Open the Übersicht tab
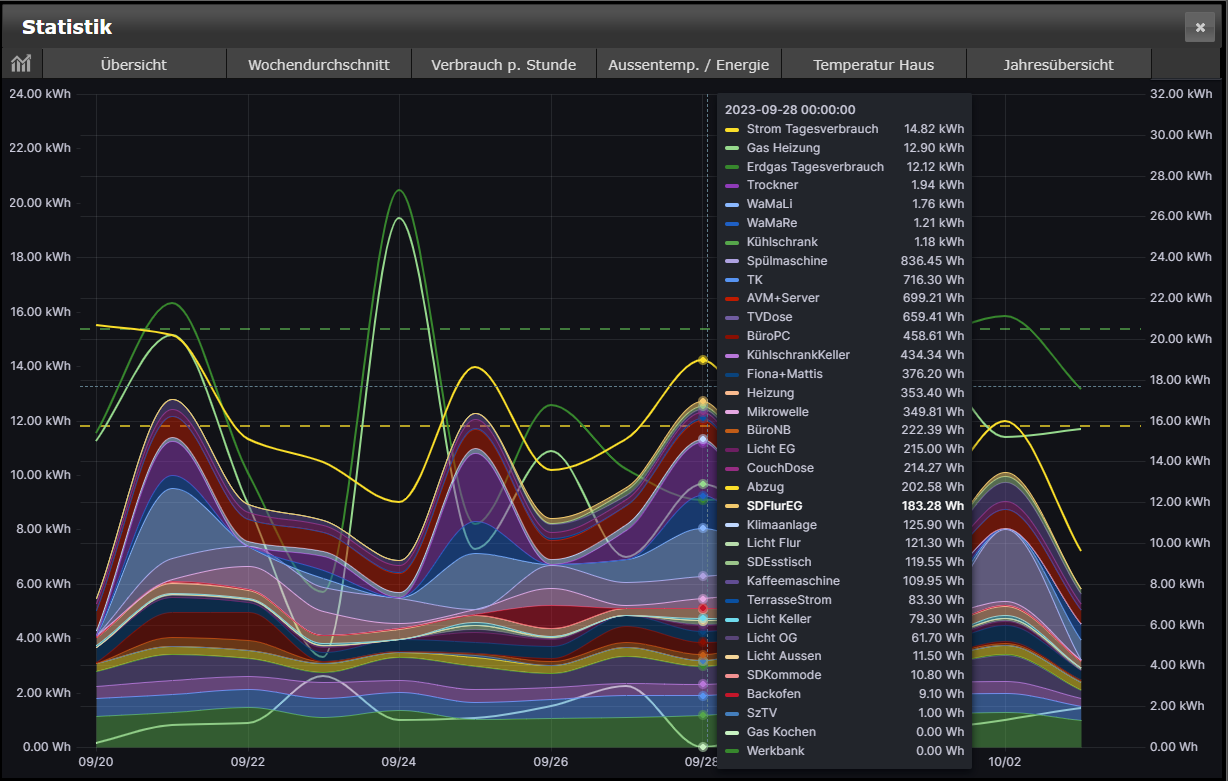 (134, 65)
